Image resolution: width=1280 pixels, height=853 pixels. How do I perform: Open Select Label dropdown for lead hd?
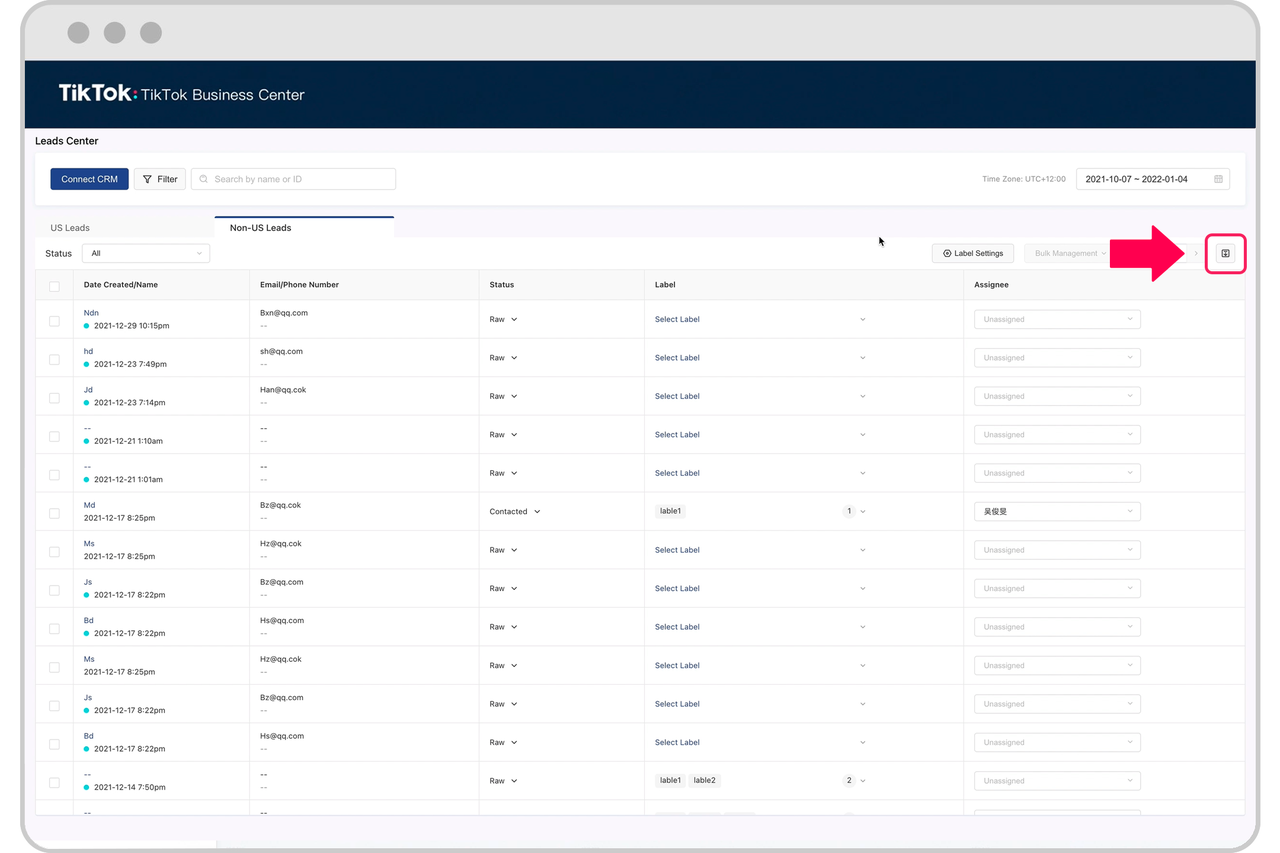coord(760,358)
